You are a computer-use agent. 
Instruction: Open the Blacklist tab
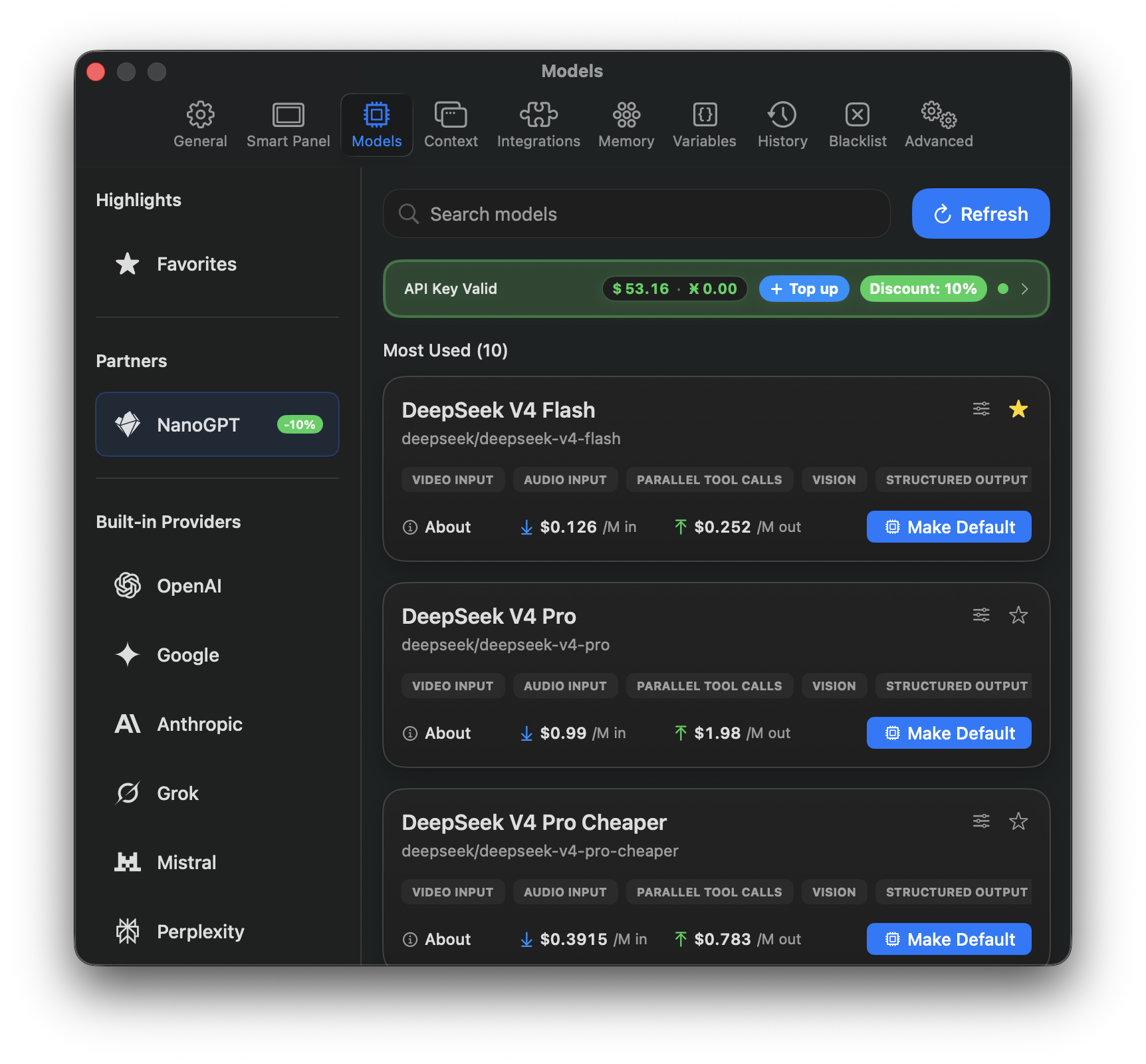click(858, 125)
